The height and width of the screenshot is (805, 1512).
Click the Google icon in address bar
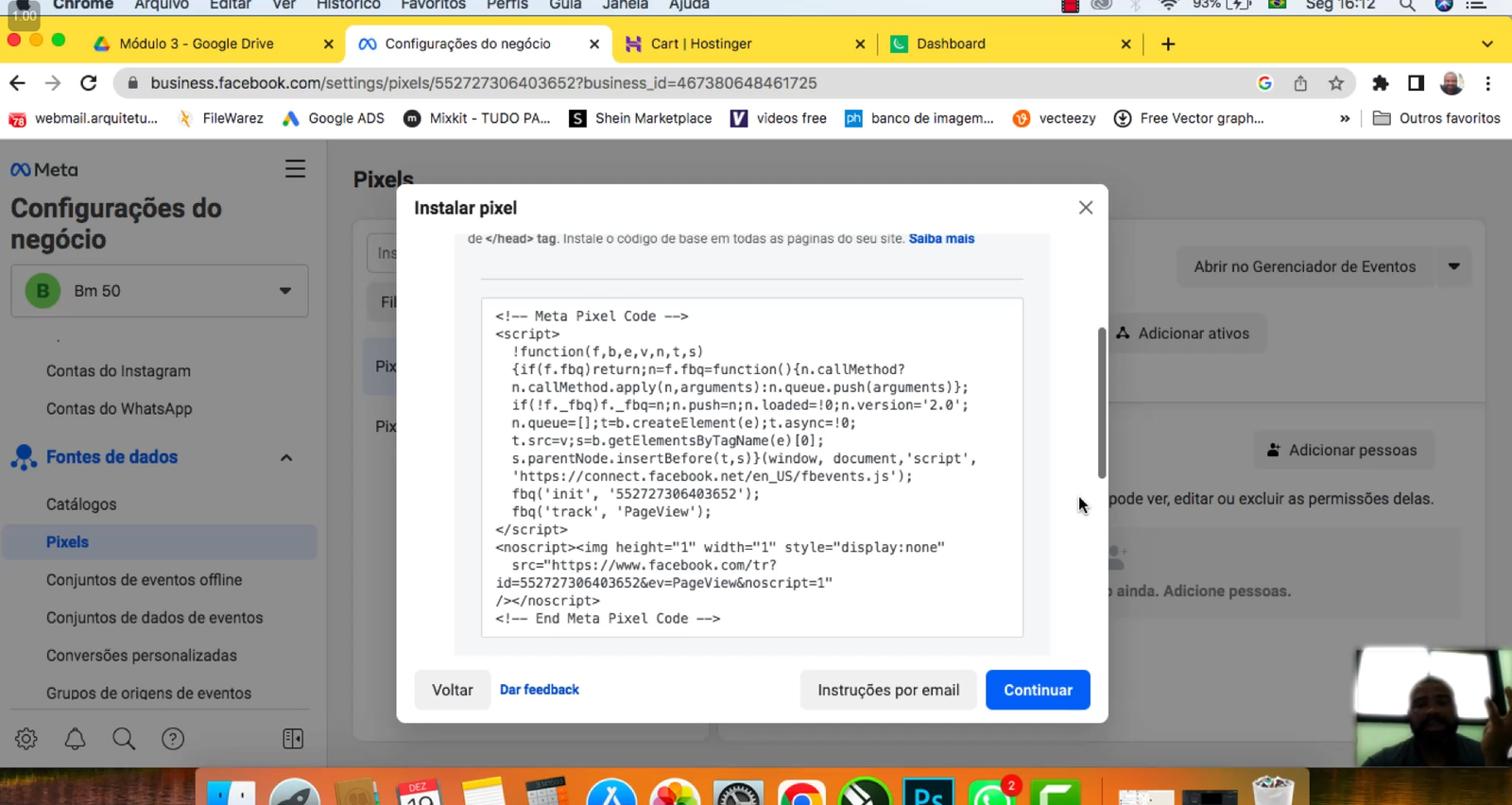tap(1264, 83)
